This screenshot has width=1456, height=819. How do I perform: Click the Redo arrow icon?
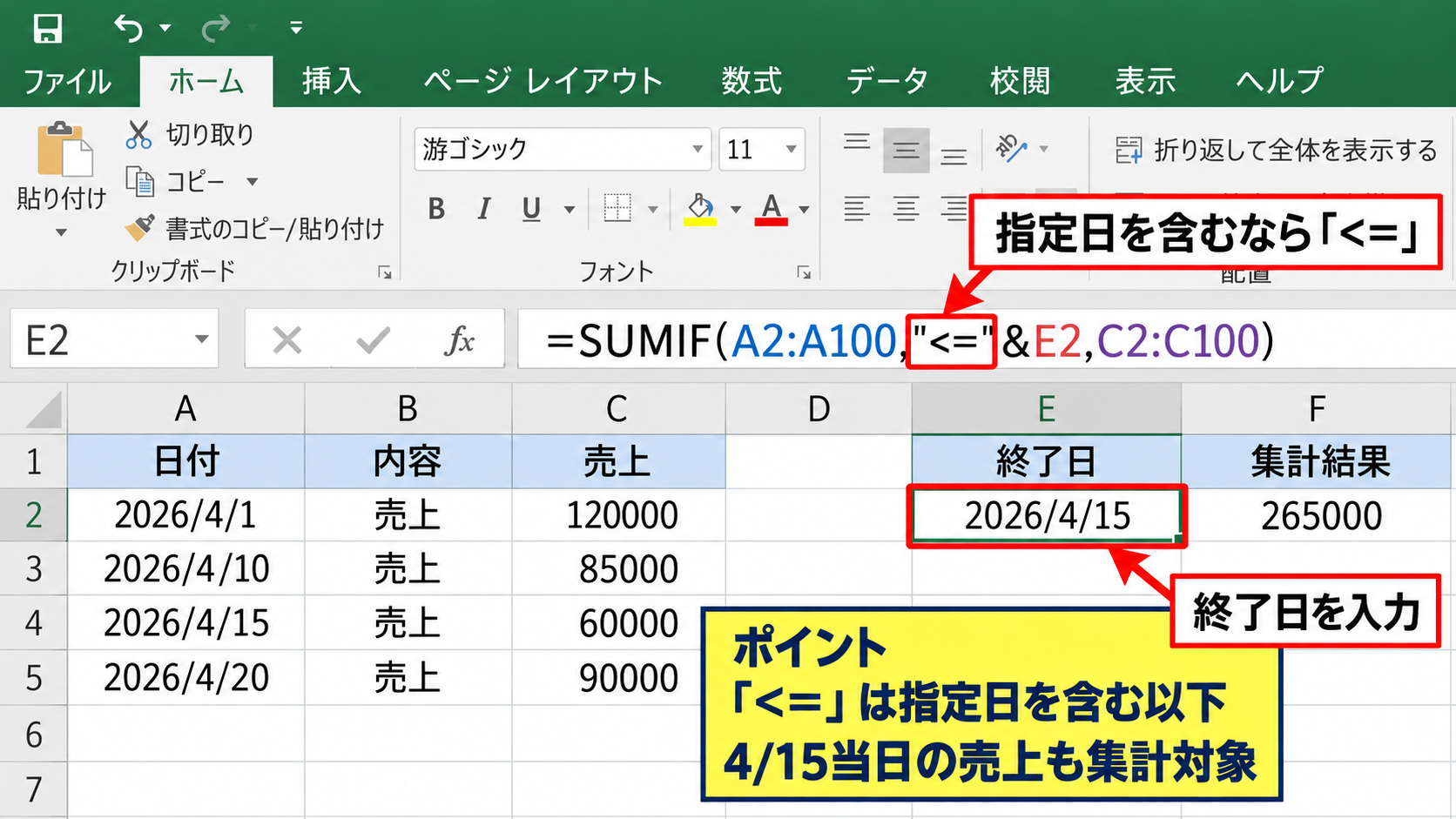point(214,29)
